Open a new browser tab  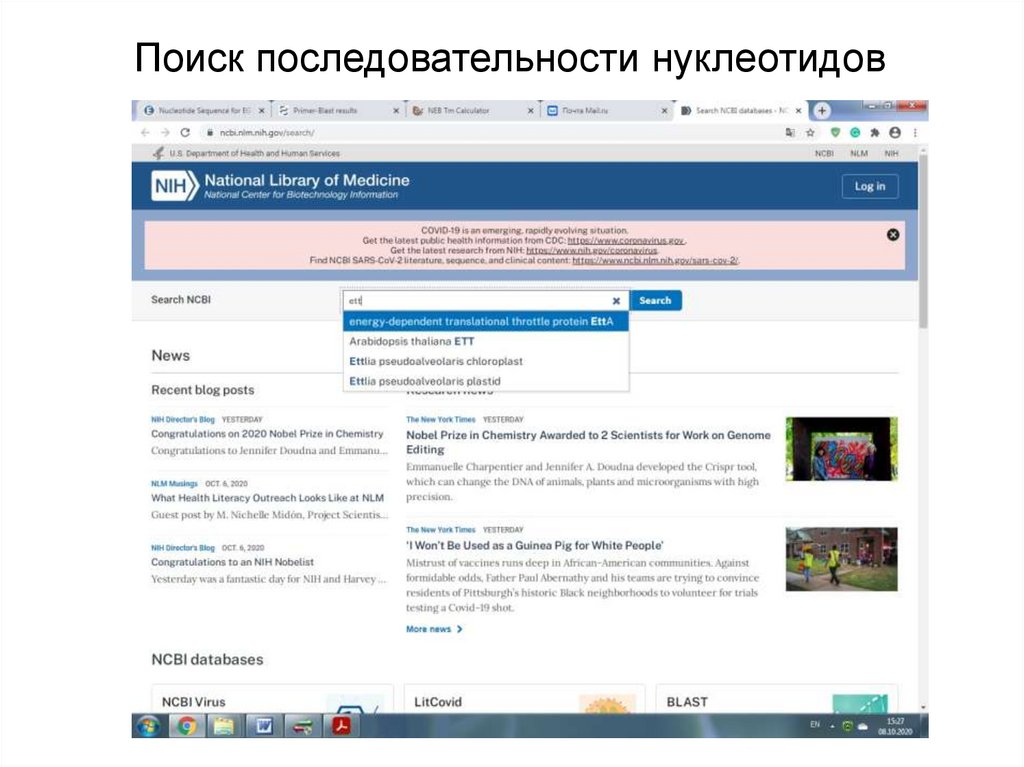[822, 110]
